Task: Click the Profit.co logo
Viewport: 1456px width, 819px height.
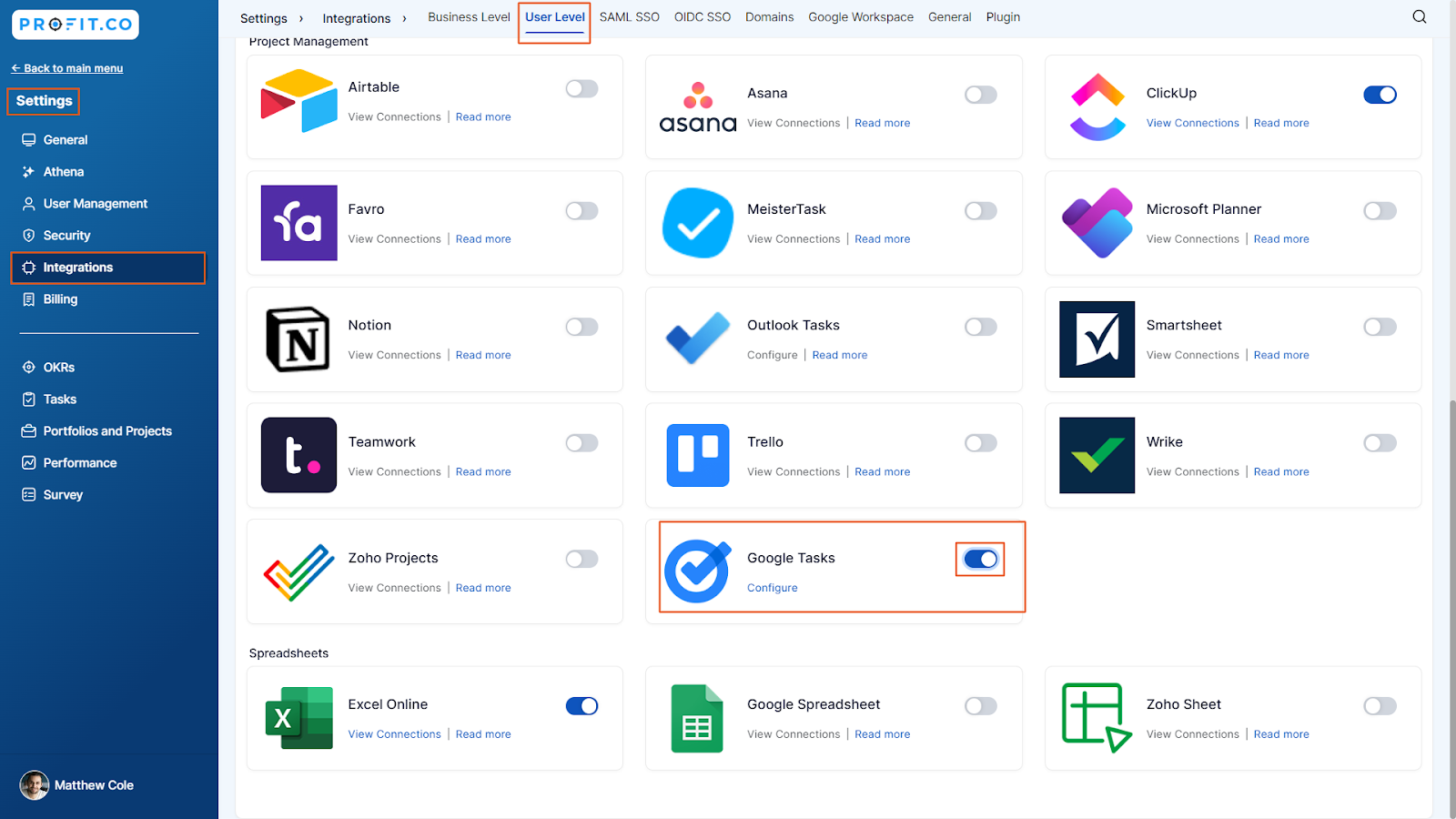Action: (76, 25)
